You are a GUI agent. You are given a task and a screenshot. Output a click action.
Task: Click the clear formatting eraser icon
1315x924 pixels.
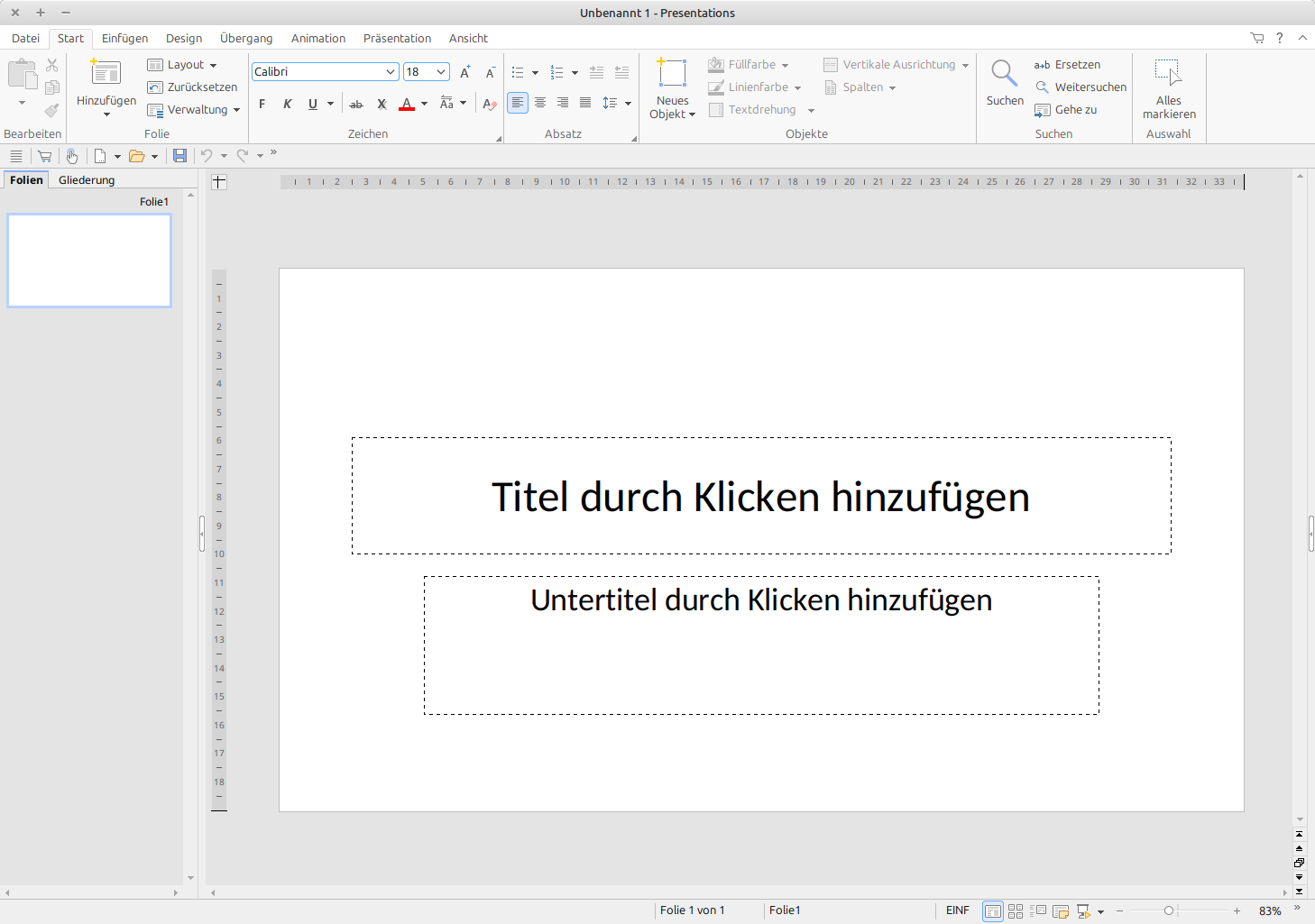(490, 104)
